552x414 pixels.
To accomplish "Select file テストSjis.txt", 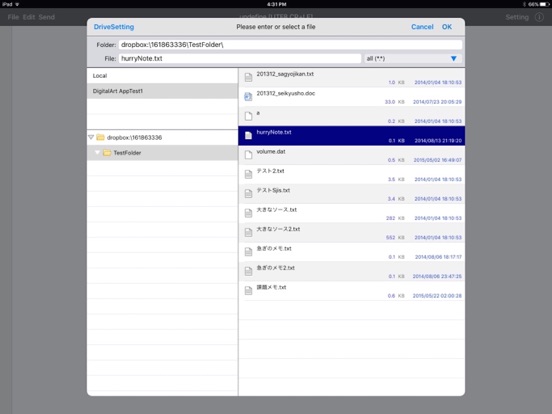I will (351, 194).
